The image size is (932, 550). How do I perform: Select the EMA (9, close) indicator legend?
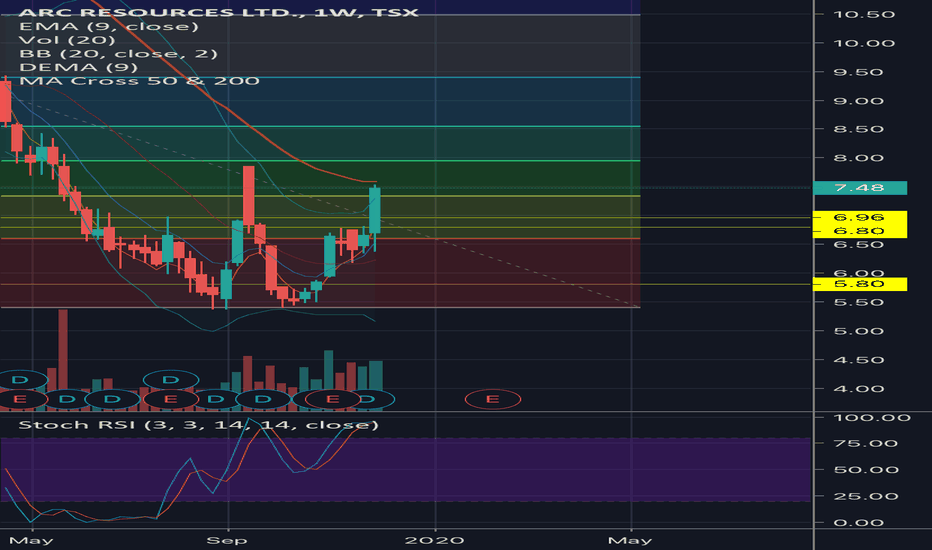click(x=109, y=26)
